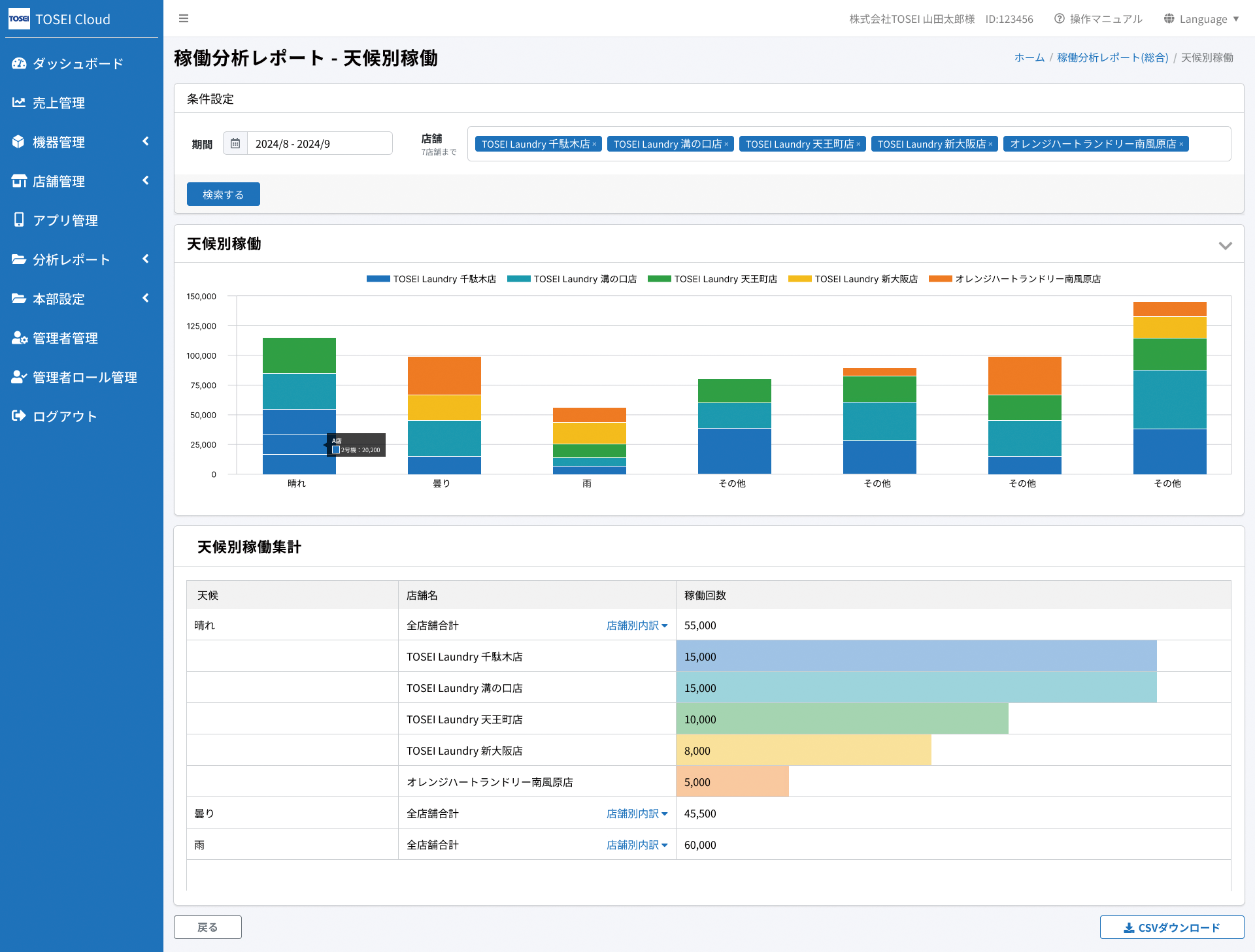Collapse the 天候別稼働 chart panel chevron
This screenshot has width=1255, height=952.
tap(1225, 246)
